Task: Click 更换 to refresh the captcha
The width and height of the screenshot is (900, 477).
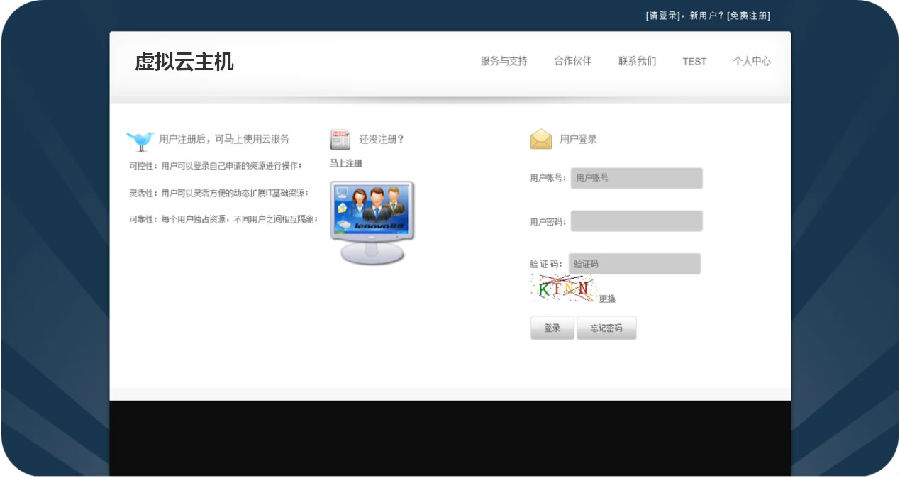Action: click(x=607, y=298)
